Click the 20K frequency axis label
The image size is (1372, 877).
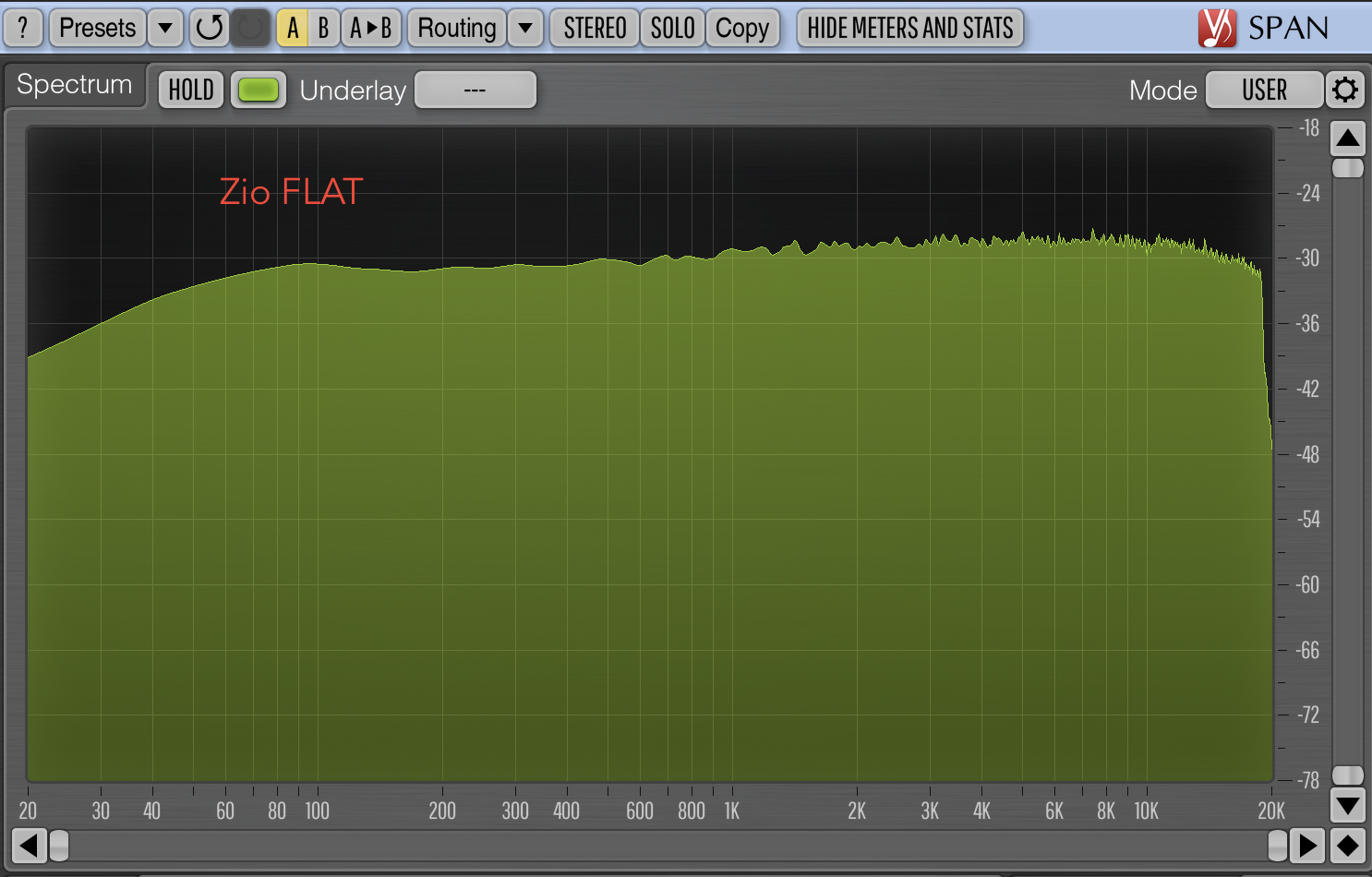point(1271,811)
